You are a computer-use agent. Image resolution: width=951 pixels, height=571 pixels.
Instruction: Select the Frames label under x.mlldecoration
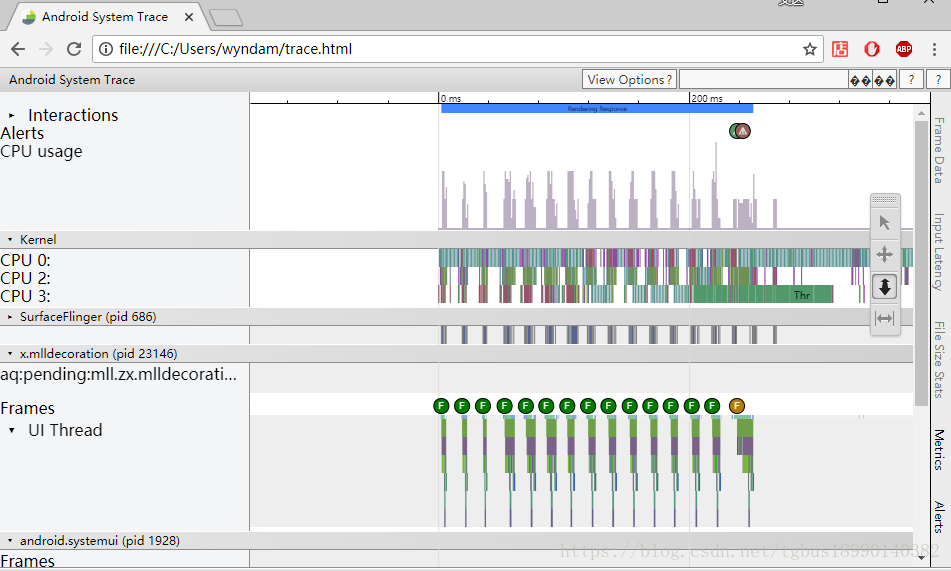pyautogui.click(x=27, y=408)
